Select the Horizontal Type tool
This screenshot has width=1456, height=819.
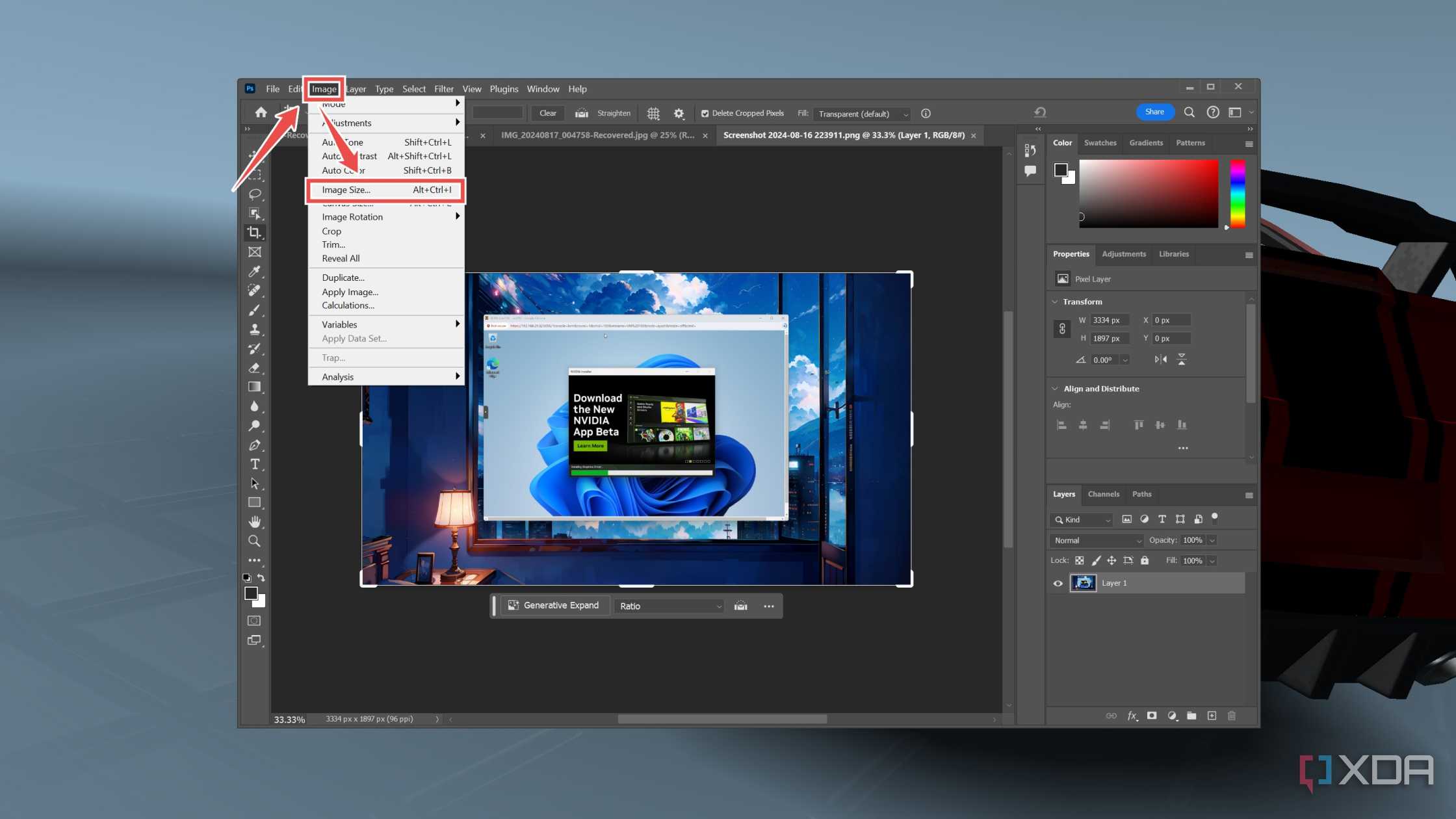pyautogui.click(x=254, y=464)
